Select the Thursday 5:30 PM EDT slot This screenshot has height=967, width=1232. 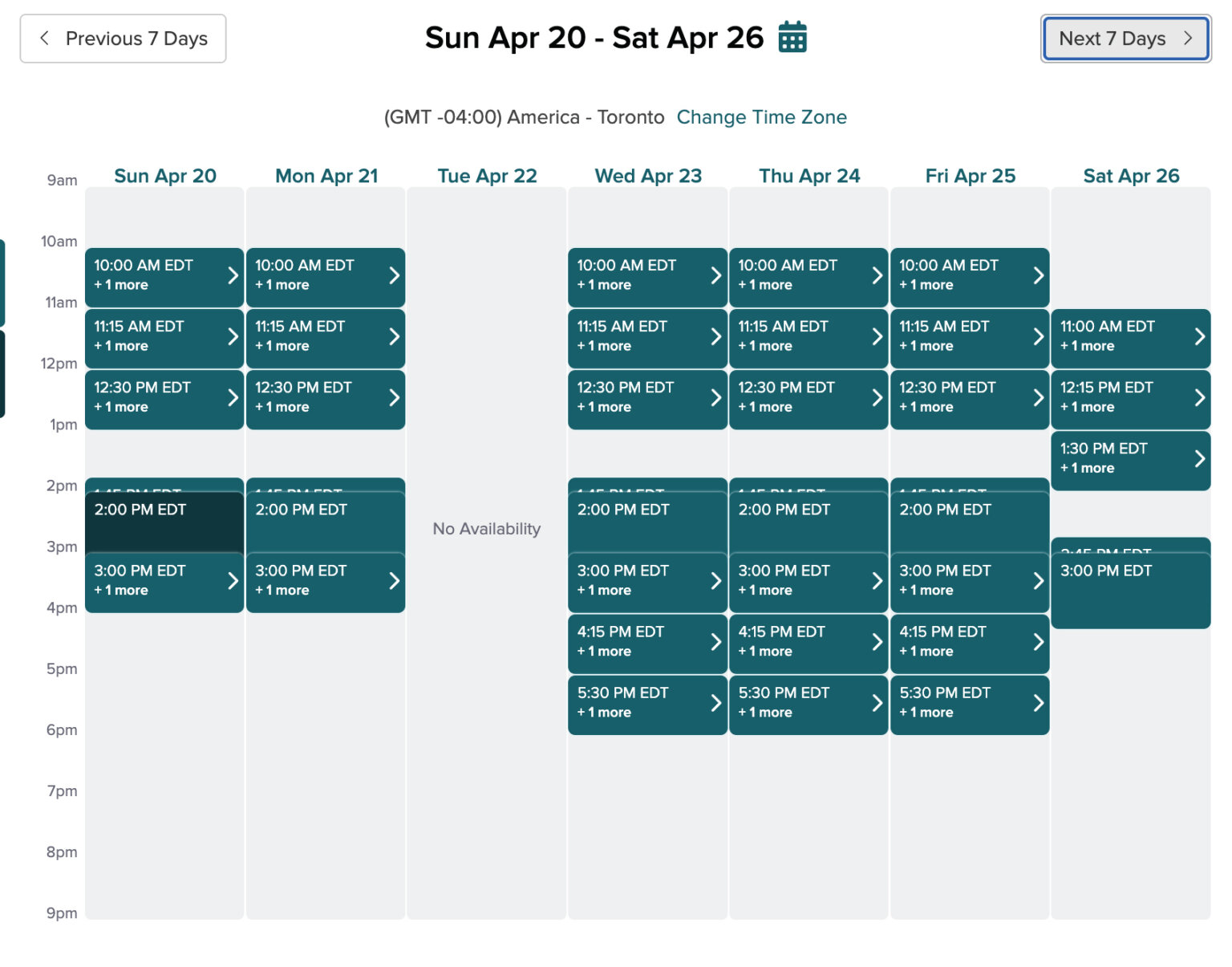(797, 703)
